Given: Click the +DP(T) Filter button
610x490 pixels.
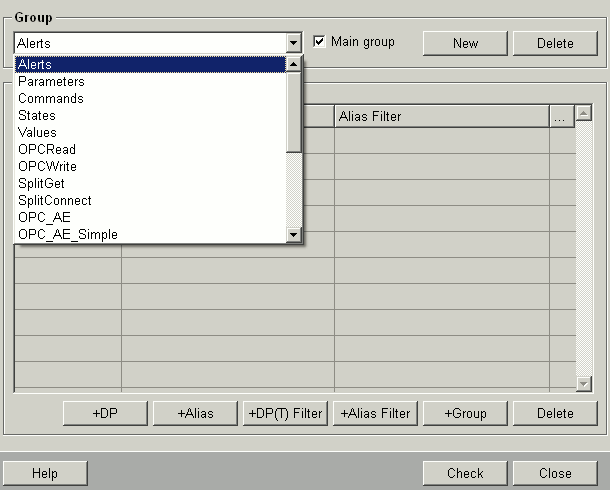Looking at the screenshot, I should [285, 413].
